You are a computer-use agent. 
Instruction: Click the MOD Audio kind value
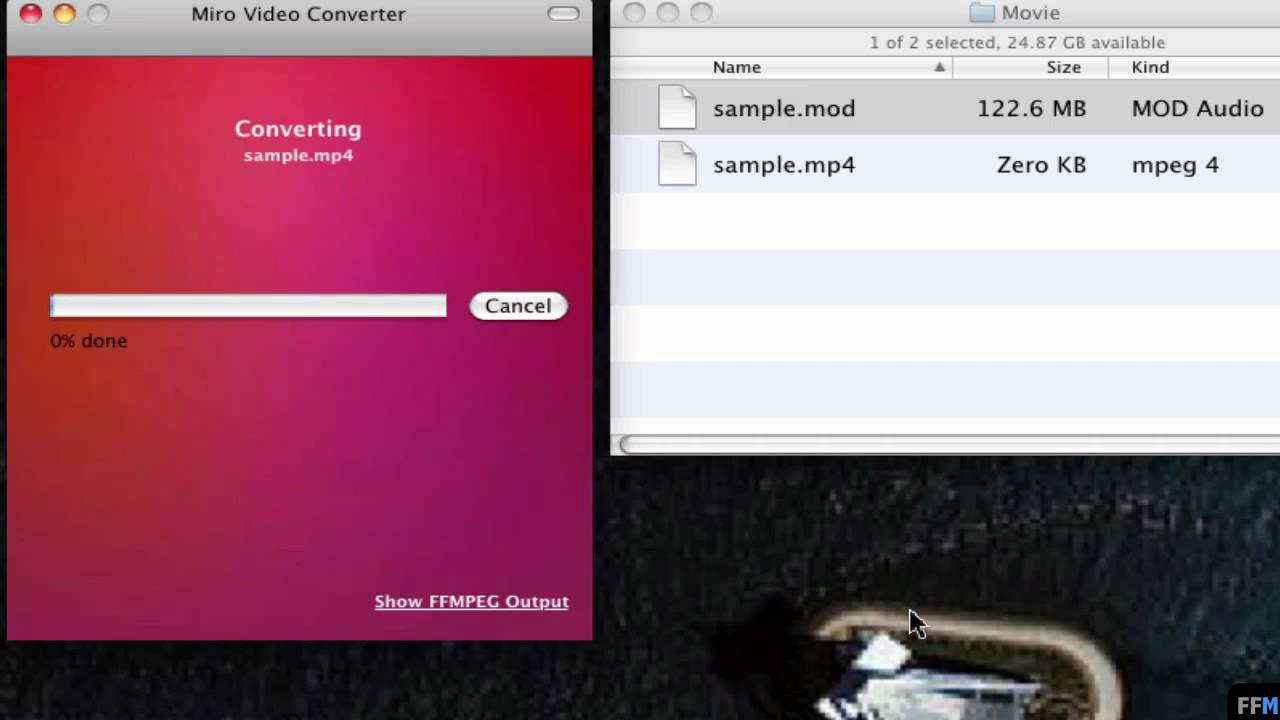coord(1197,108)
